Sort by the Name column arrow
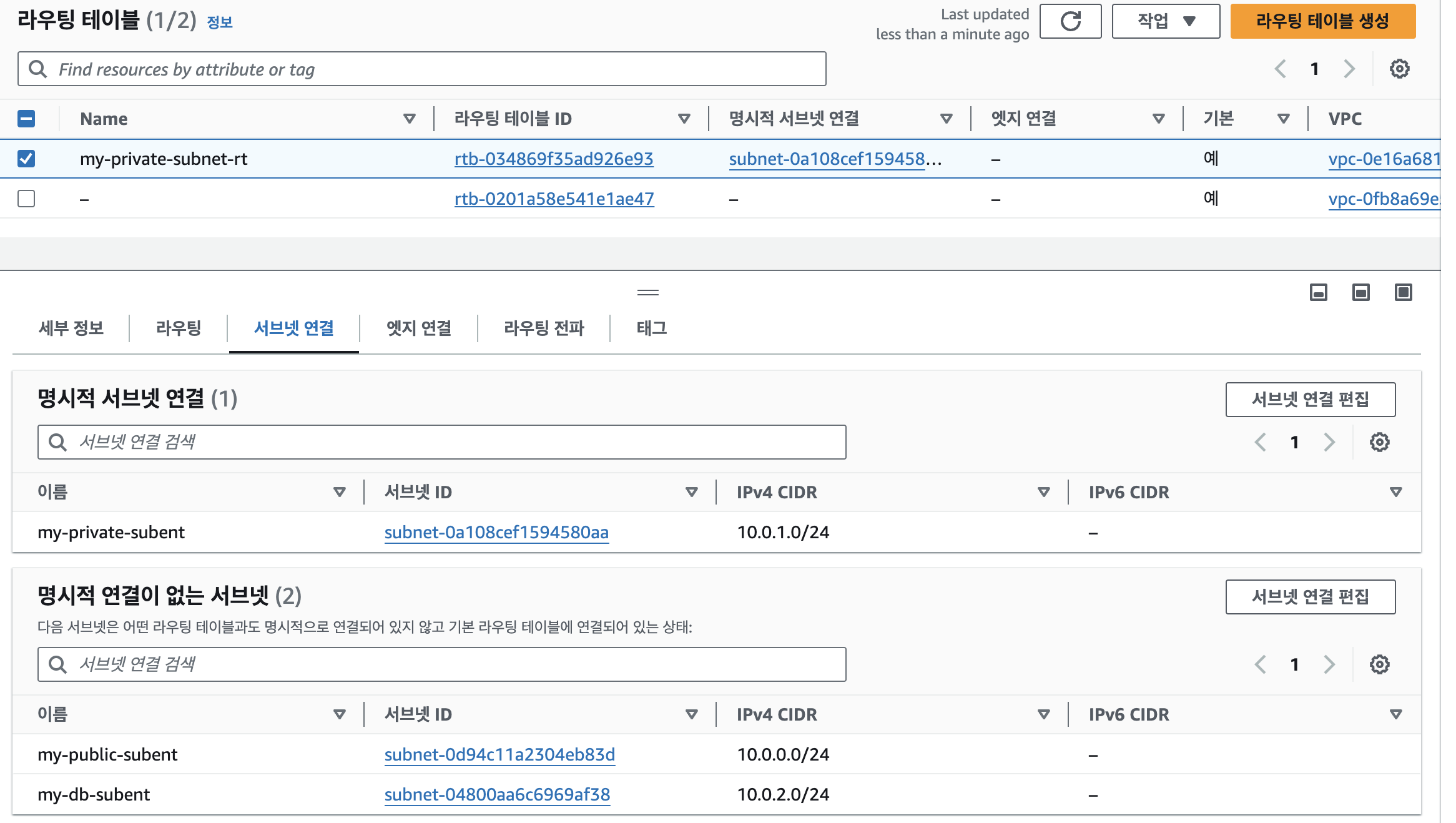1456x823 pixels. (409, 119)
